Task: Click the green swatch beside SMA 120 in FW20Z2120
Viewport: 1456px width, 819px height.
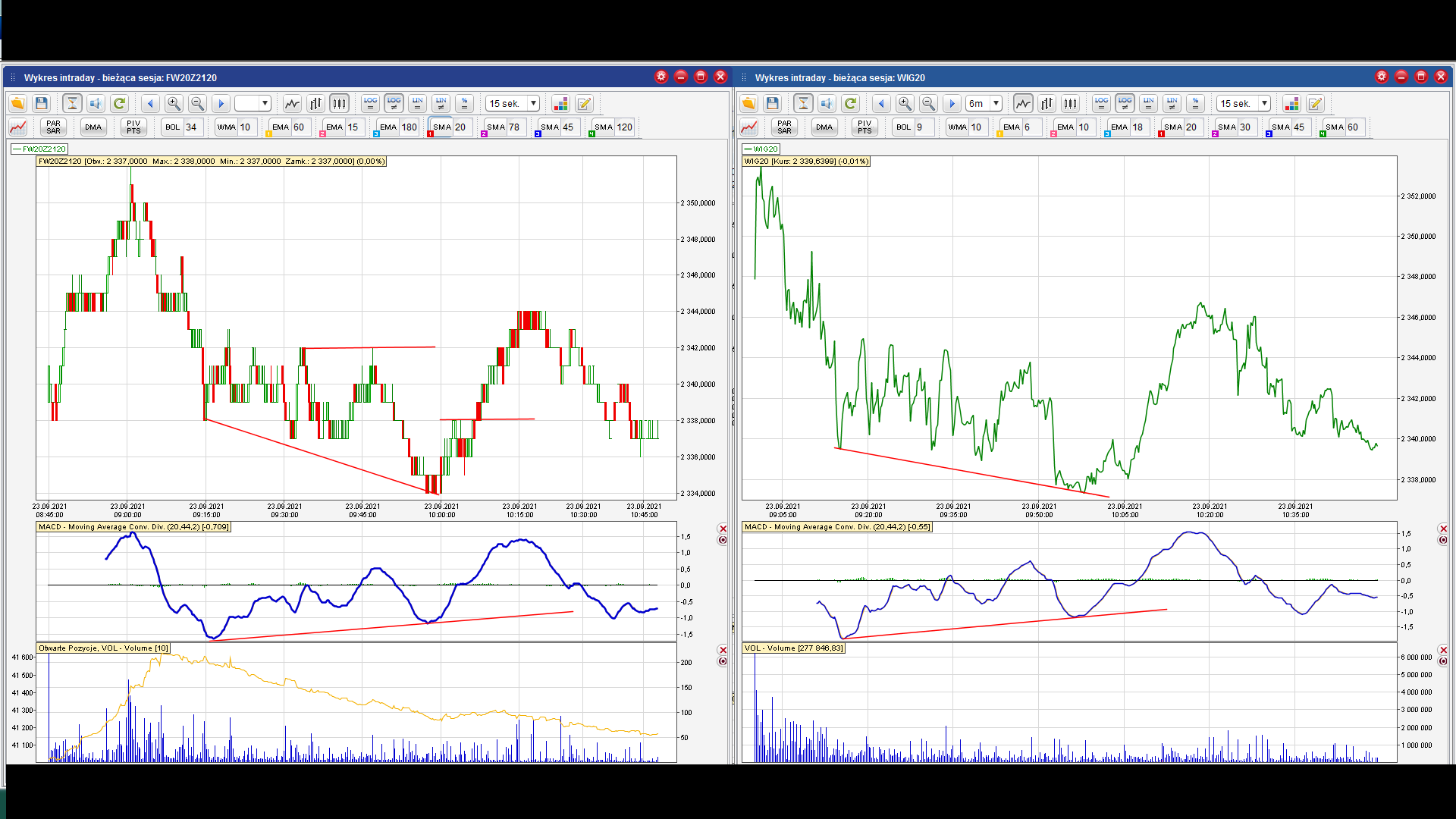Action: click(591, 134)
